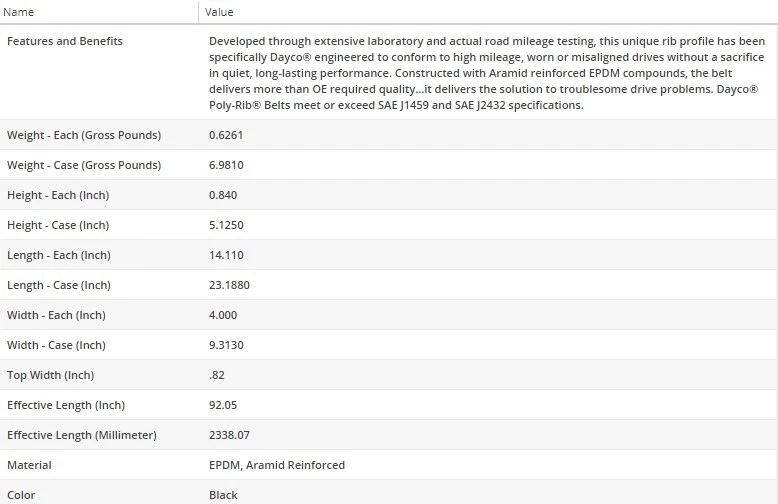Click the 0.6261 weight value

click(226, 135)
